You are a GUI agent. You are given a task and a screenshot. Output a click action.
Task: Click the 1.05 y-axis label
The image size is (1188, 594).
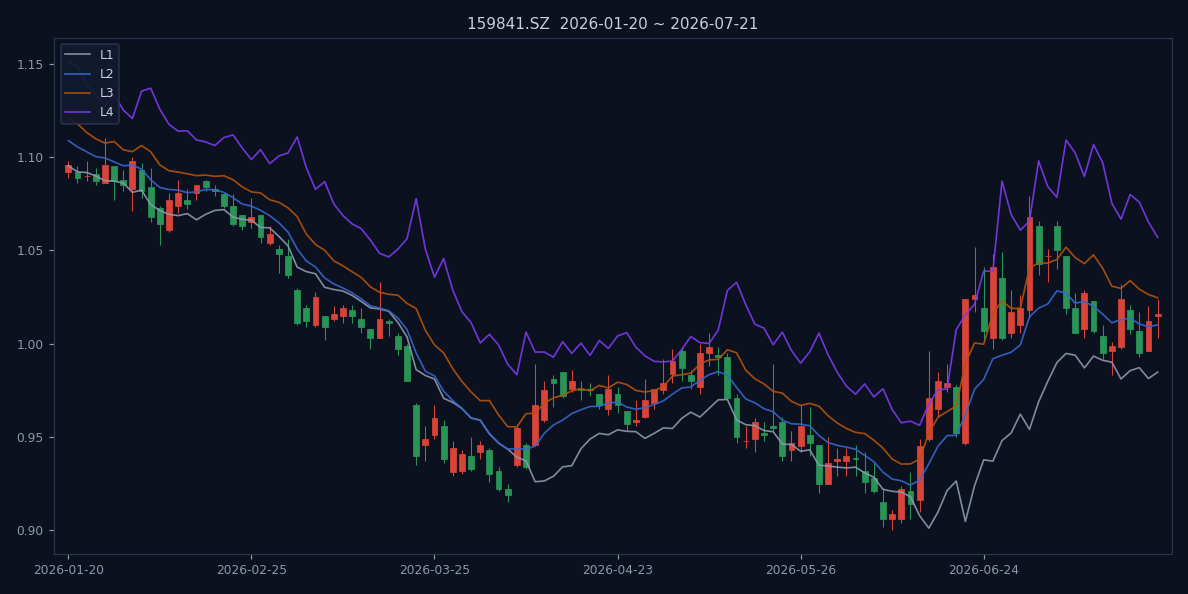click(30, 251)
